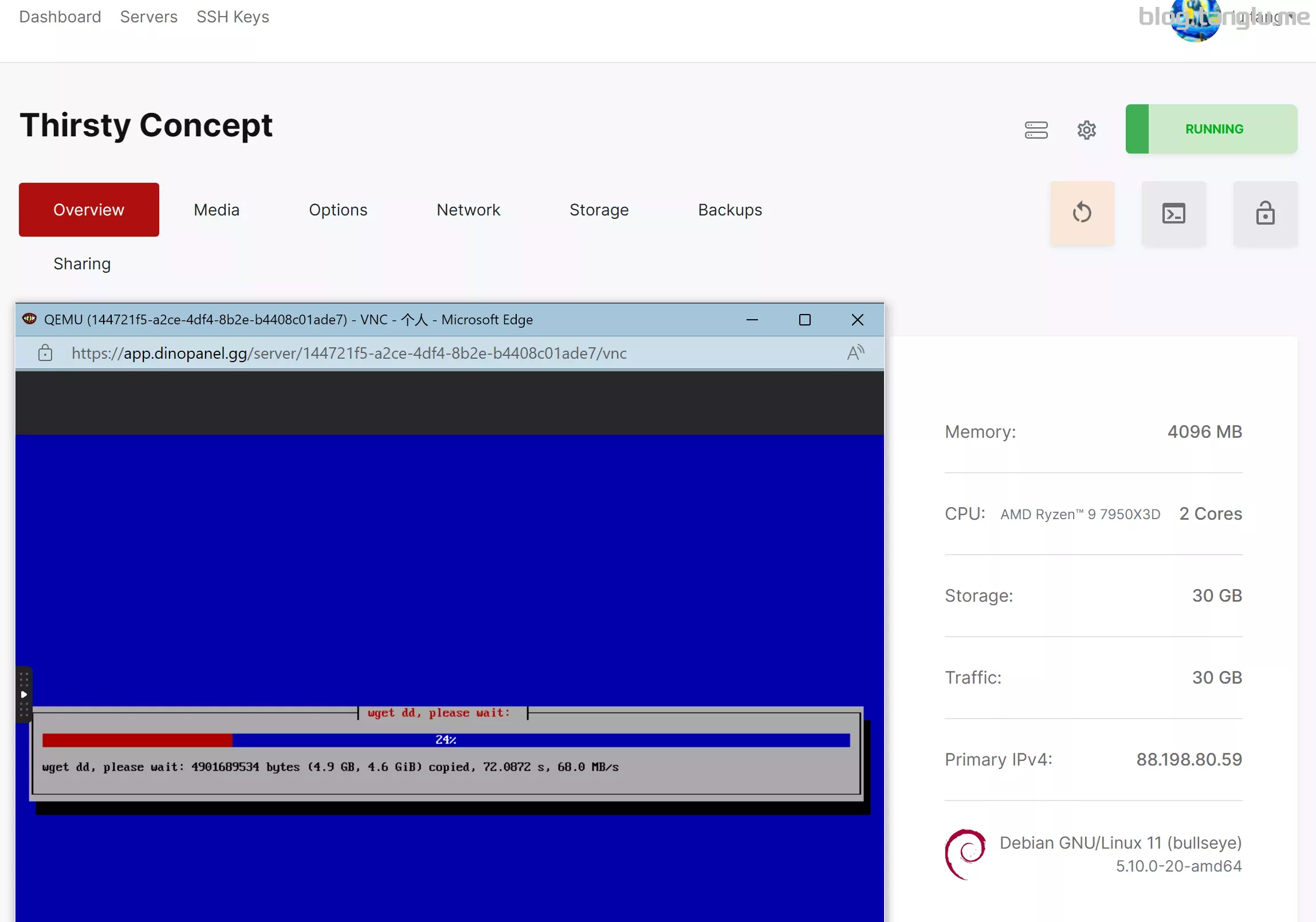Select the Sharing tab
Screen dimensions: 1316x922
tap(82, 264)
